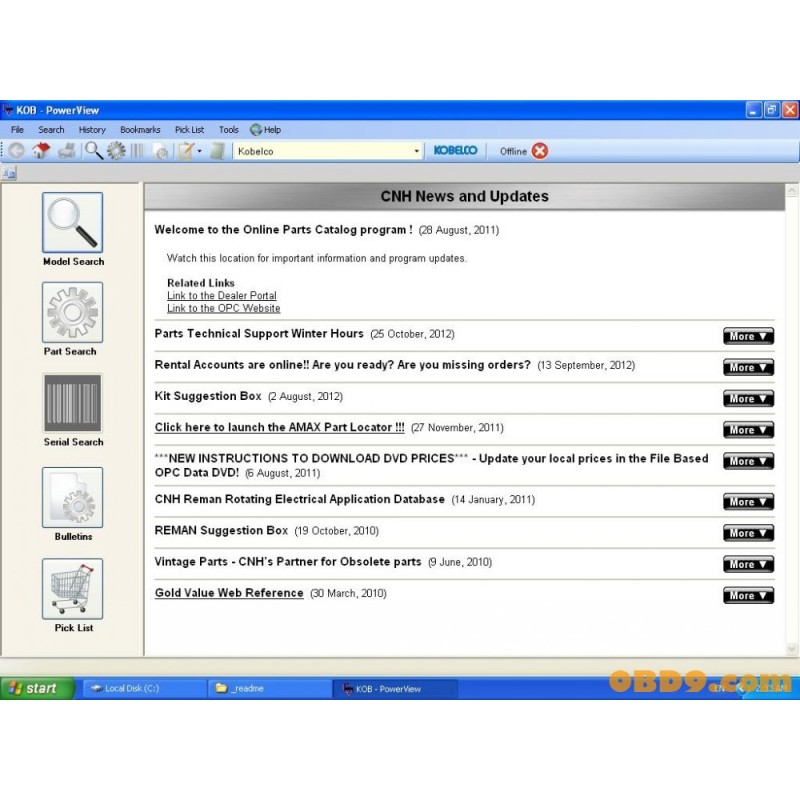Viewport: 800px width, 800px height.
Task: Open the Search menu
Action: click(x=51, y=130)
